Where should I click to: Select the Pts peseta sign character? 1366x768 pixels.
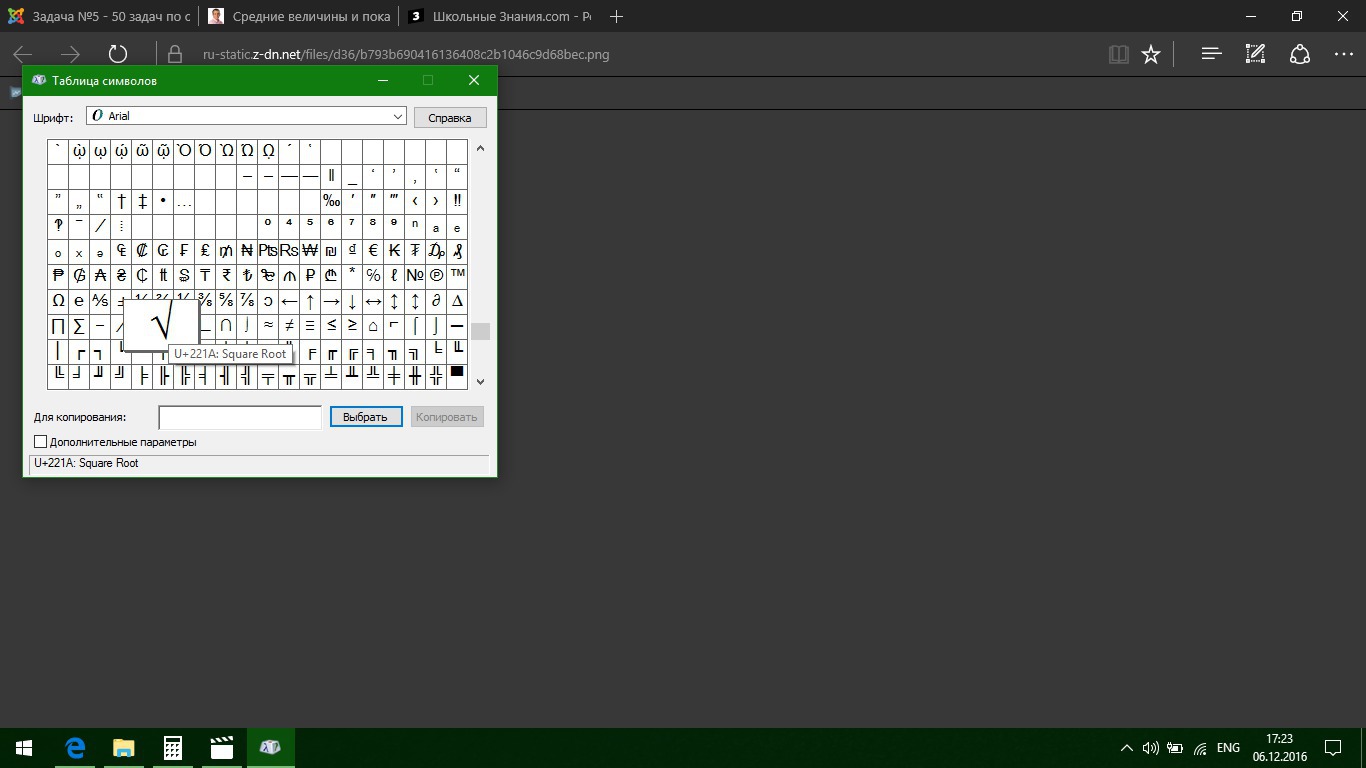(268, 251)
